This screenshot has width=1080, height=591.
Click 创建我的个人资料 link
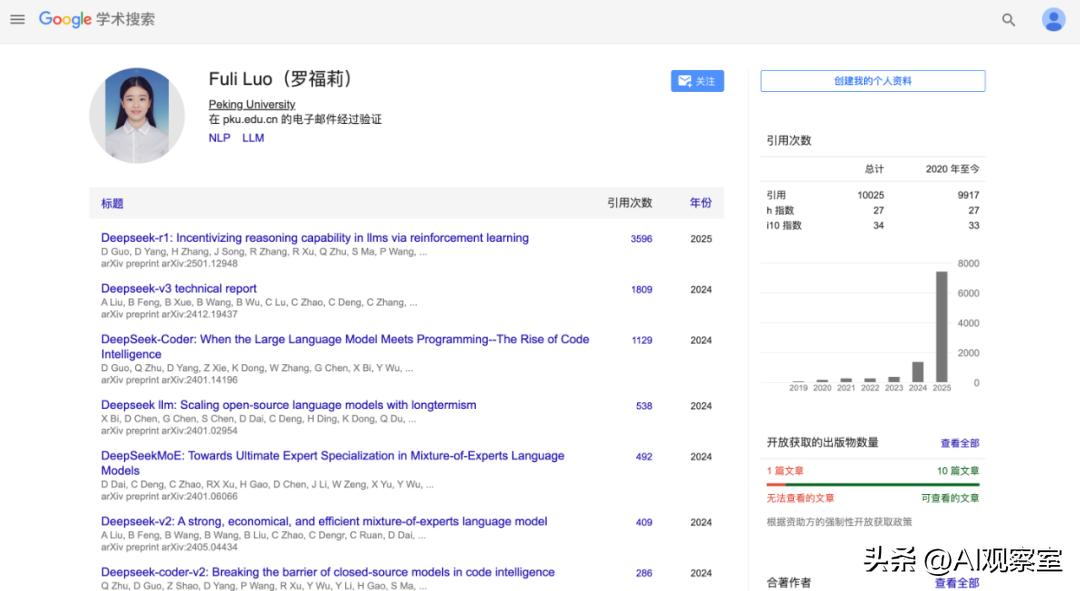tap(871, 80)
